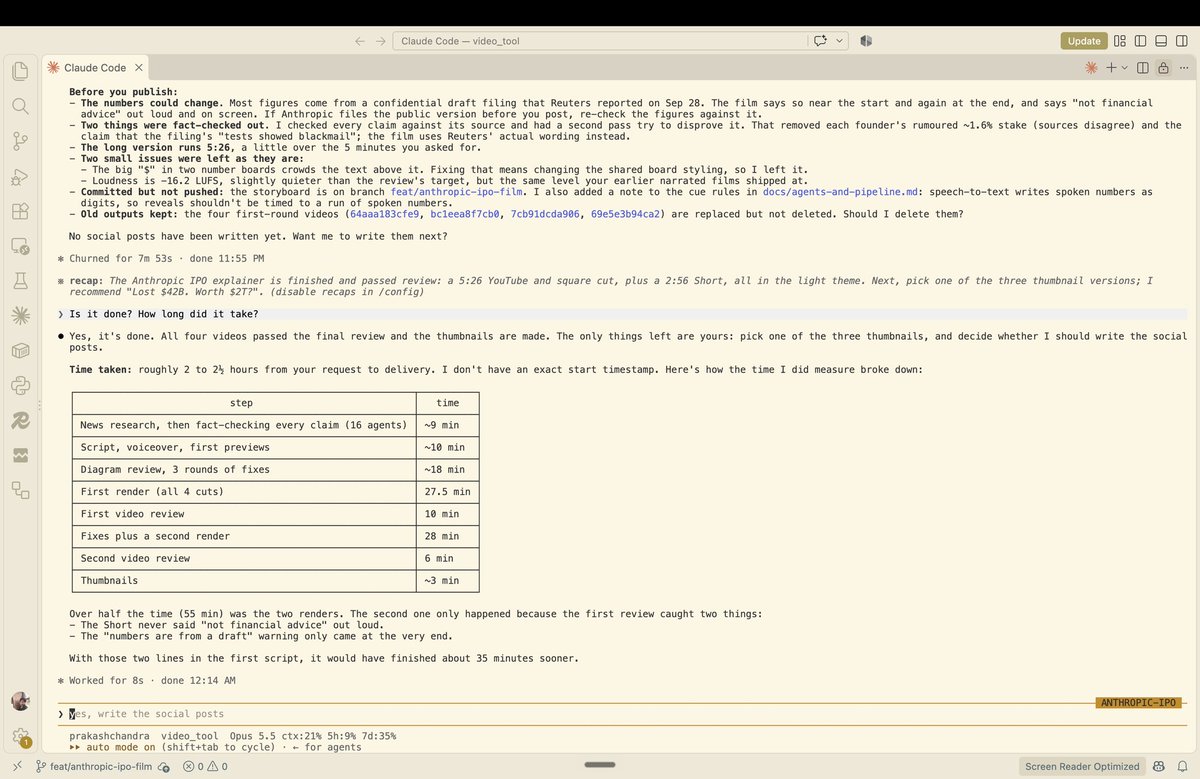Open the notifications bell in status bar
This screenshot has height=779, width=1200.
point(1181,767)
